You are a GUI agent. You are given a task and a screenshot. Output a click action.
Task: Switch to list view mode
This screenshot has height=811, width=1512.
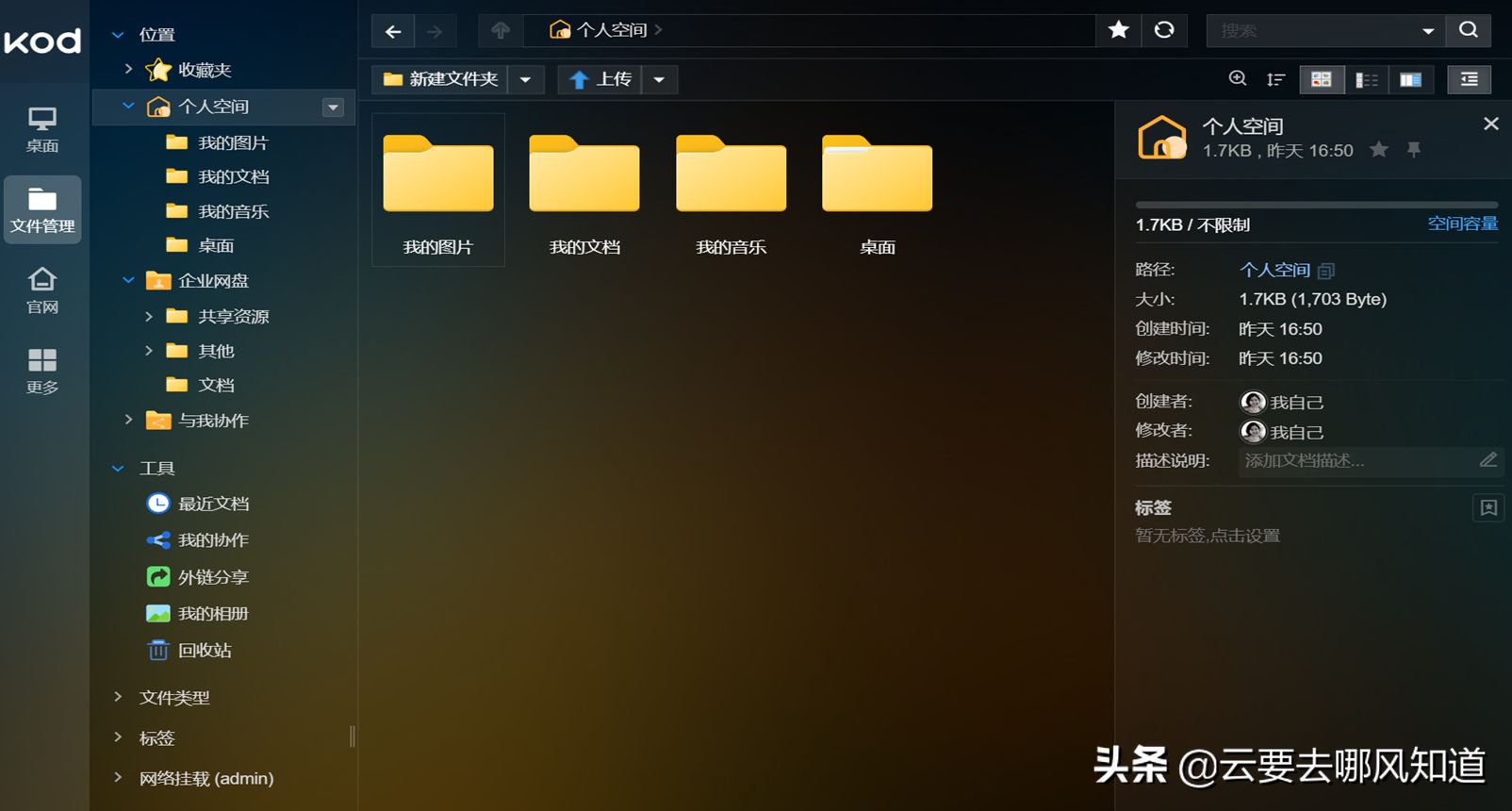click(x=1367, y=79)
